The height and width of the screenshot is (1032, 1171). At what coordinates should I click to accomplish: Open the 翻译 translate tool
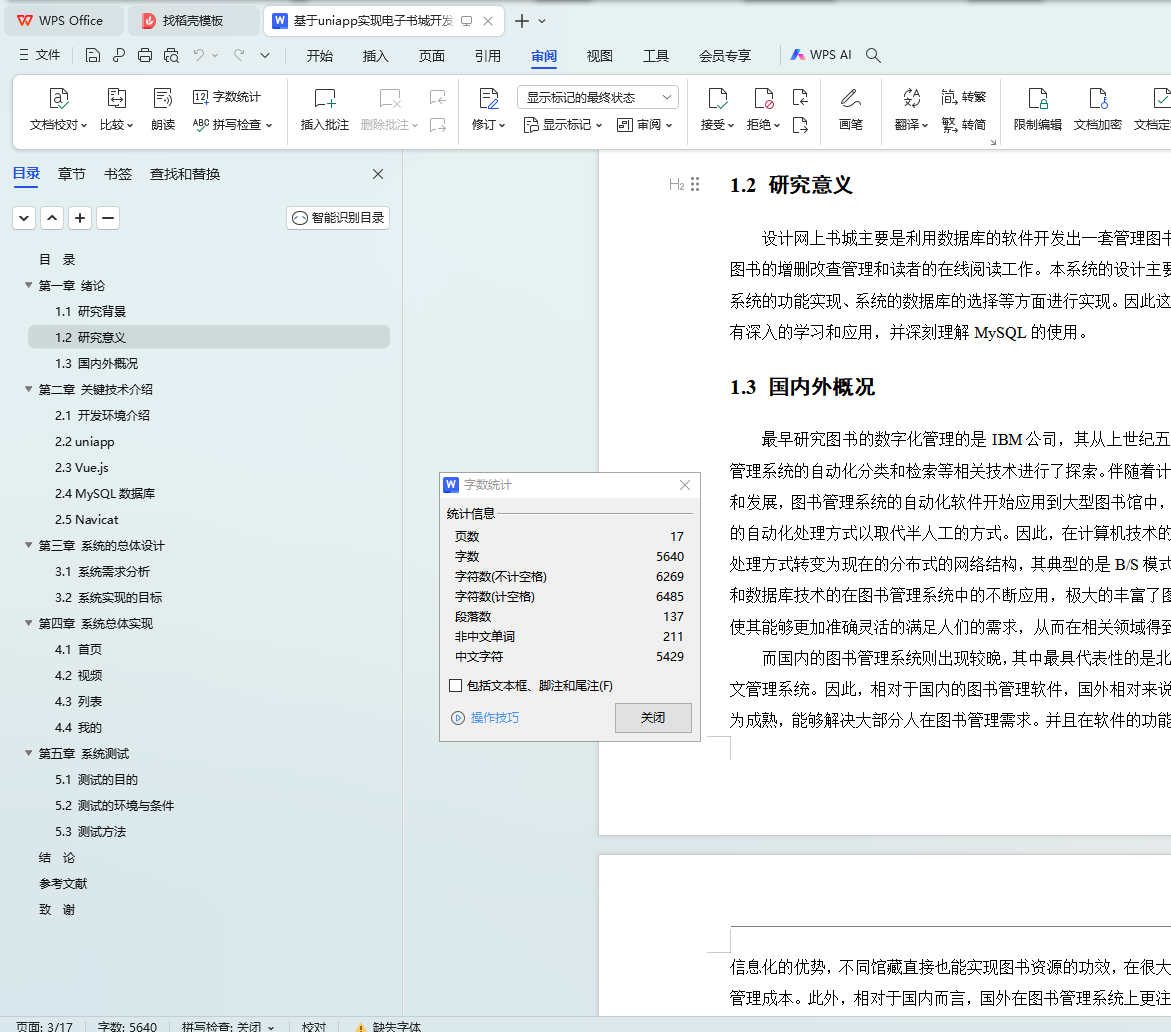(x=911, y=110)
